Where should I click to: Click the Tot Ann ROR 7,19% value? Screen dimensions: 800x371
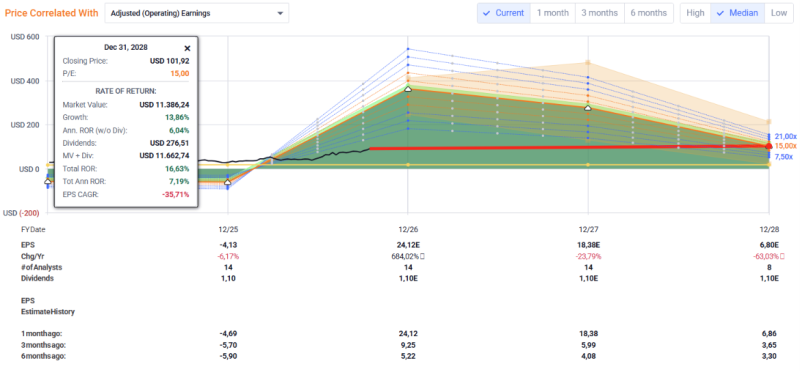(180, 181)
